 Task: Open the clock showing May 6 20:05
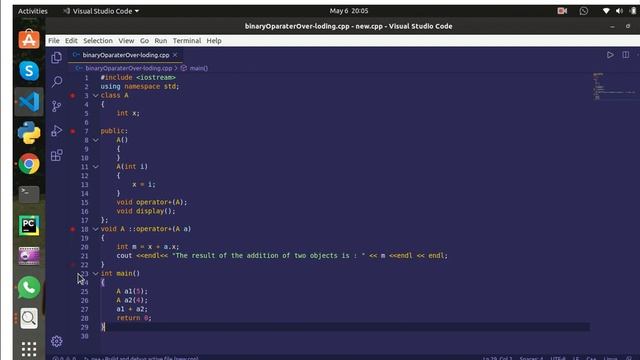click(x=349, y=11)
